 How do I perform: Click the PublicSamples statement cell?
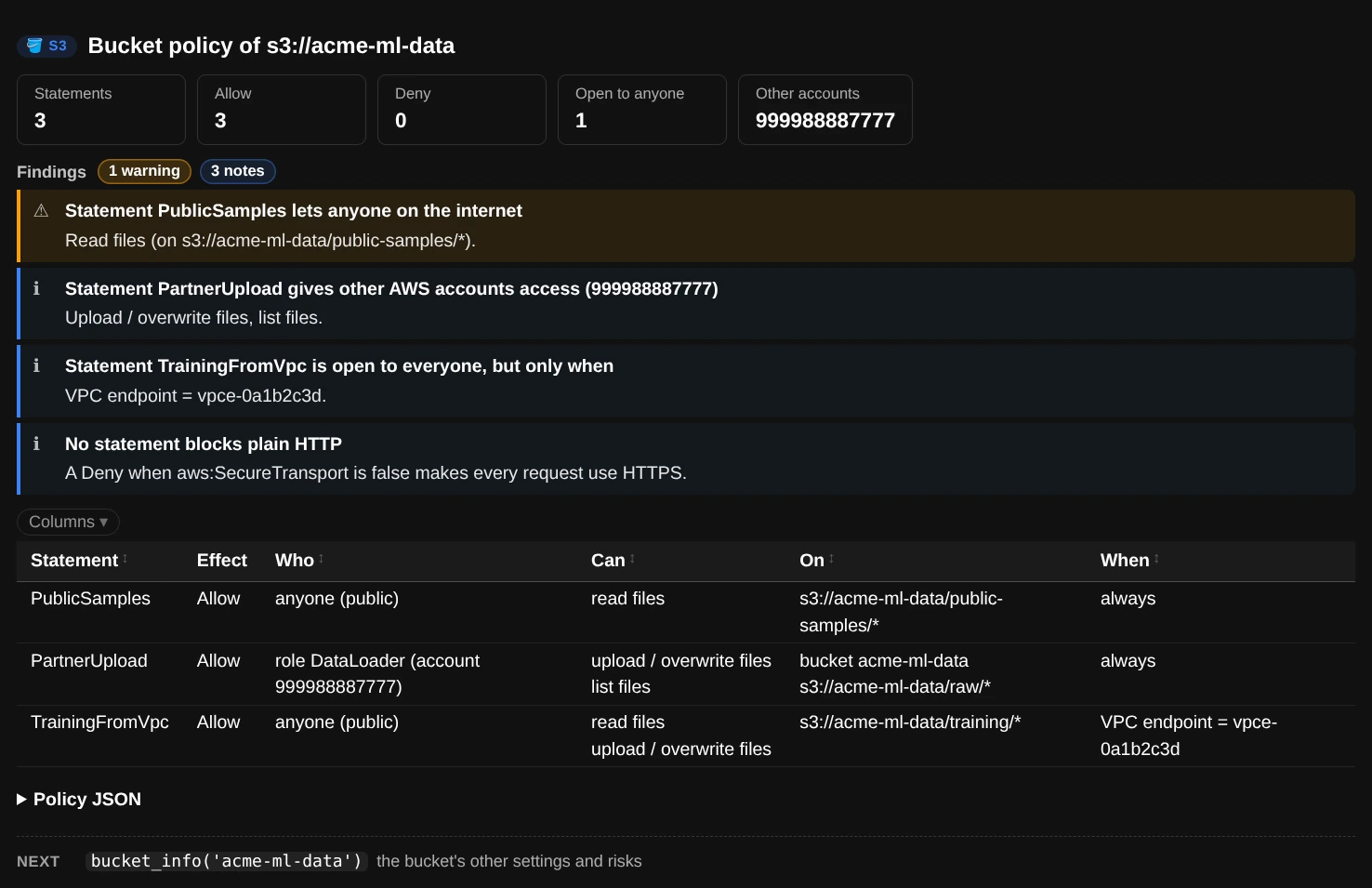(x=90, y=599)
